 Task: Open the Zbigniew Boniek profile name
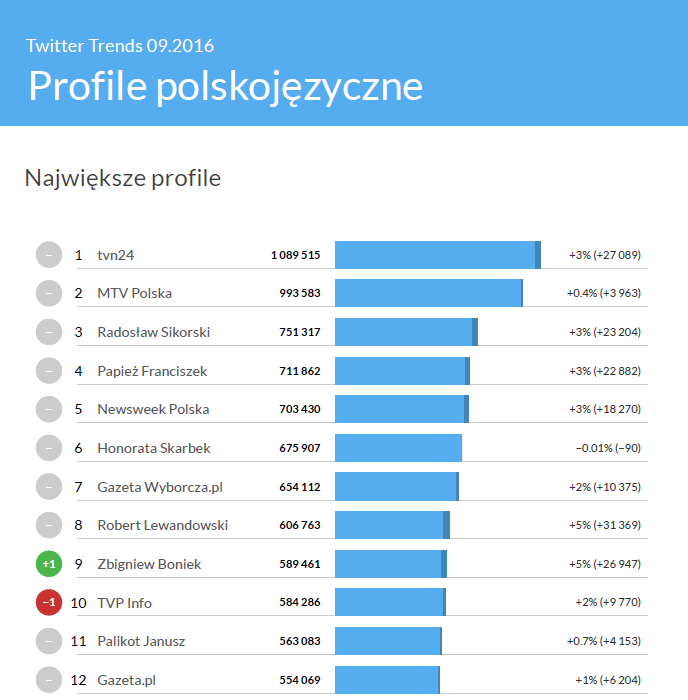[149, 564]
